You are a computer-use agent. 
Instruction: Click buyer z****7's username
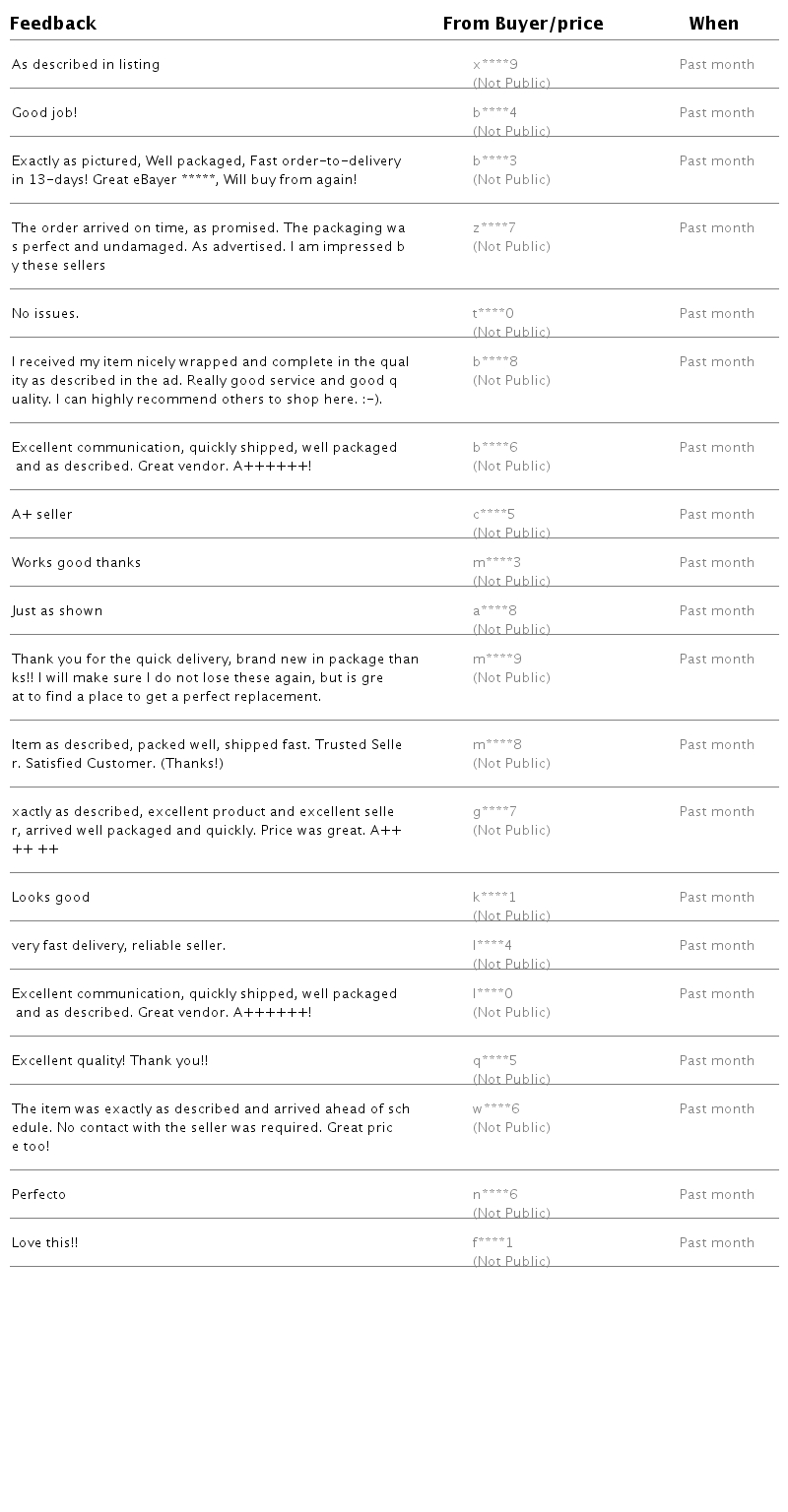(x=494, y=228)
